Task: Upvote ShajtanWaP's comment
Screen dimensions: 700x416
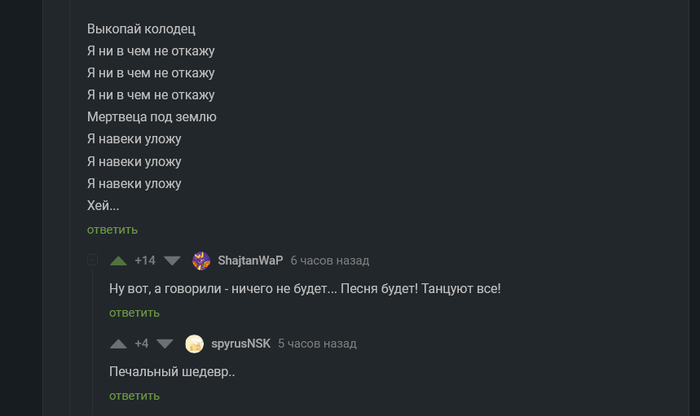Action: (x=118, y=260)
